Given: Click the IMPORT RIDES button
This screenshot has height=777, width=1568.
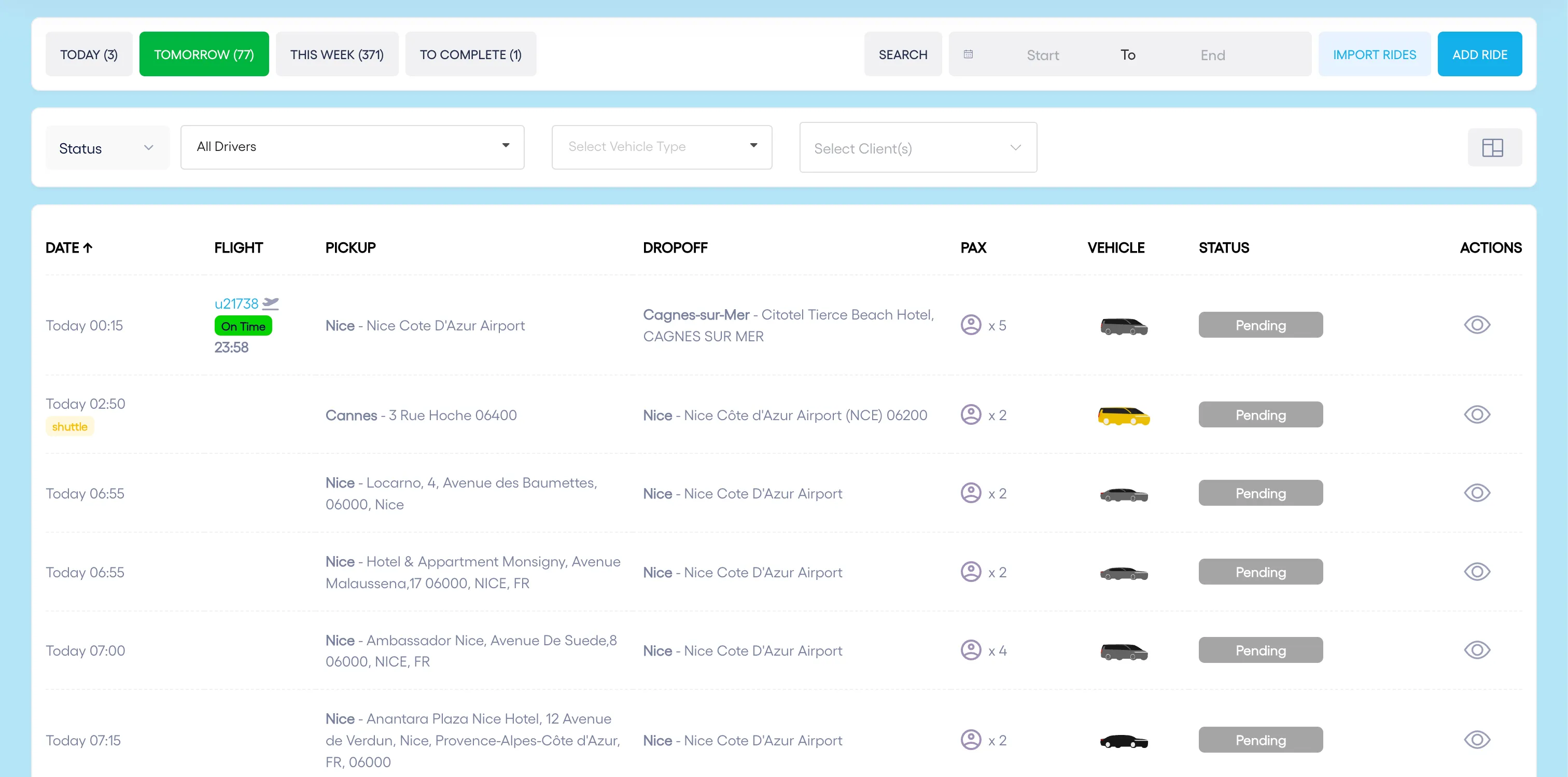Looking at the screenshot, I should point(1375,54).
